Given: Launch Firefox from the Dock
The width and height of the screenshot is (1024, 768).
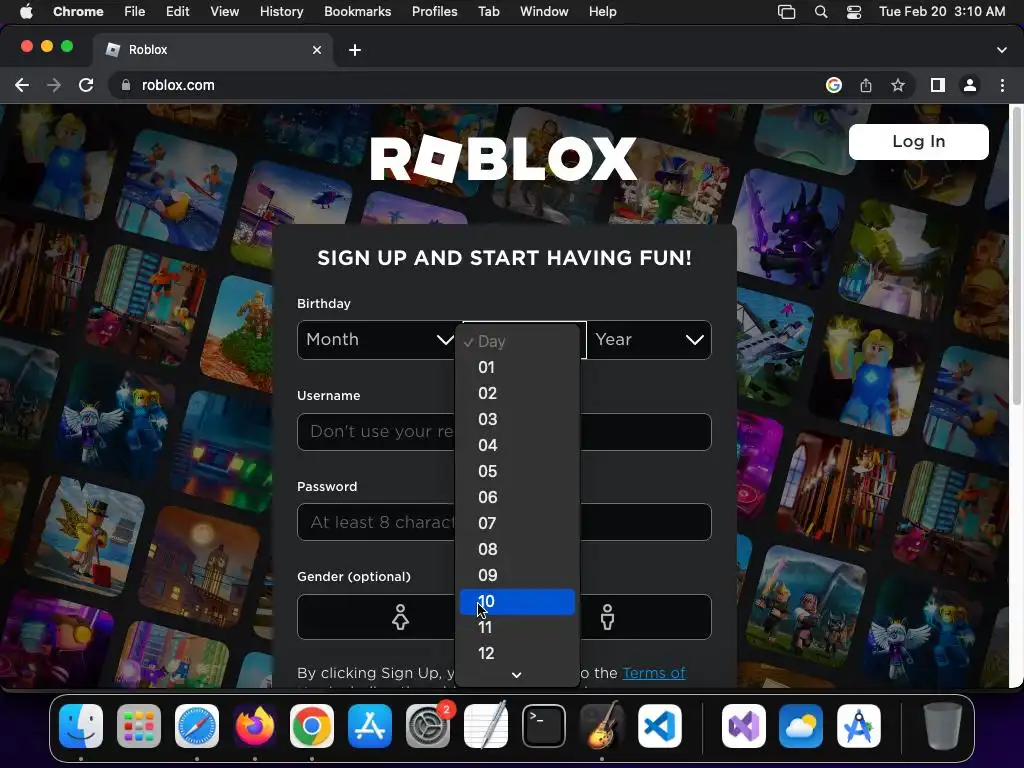Looking at the screenshot, I should click(254, 726).
